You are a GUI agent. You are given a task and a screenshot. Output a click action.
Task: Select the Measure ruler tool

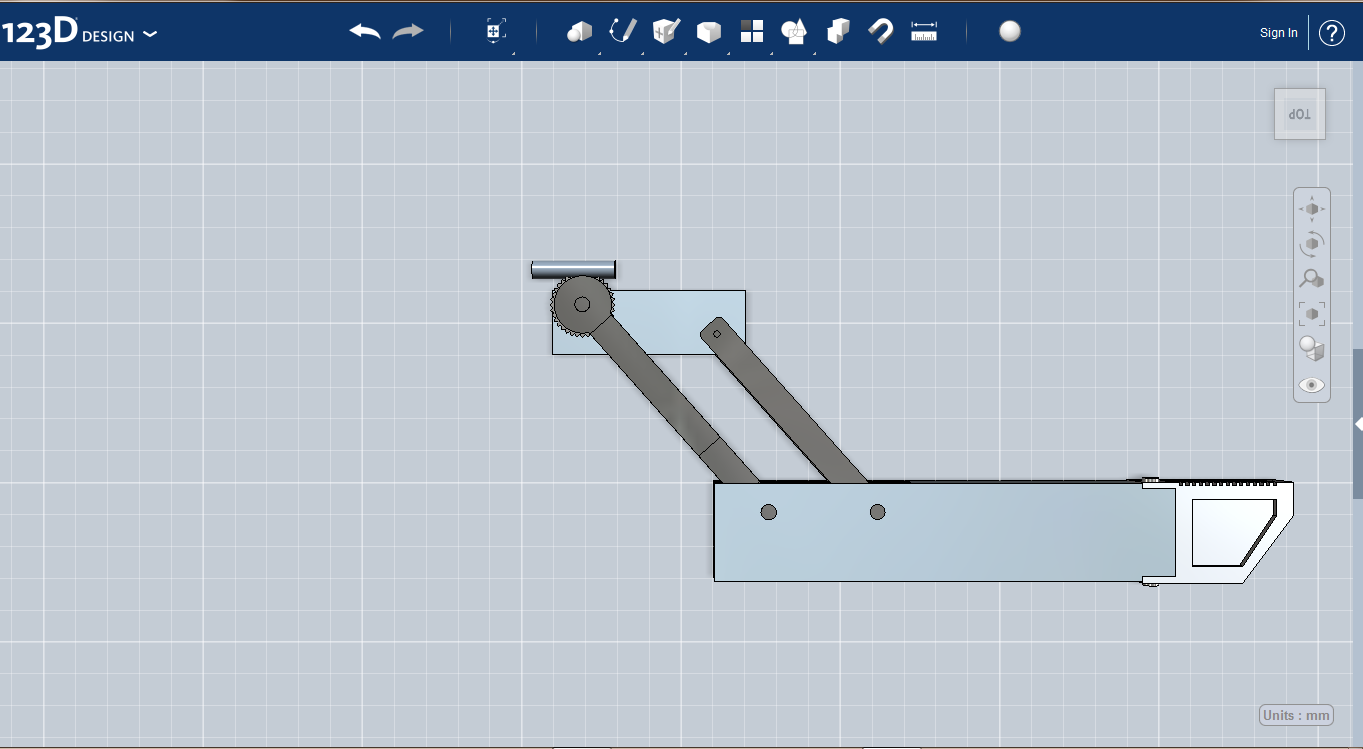(x=924, y=32)
